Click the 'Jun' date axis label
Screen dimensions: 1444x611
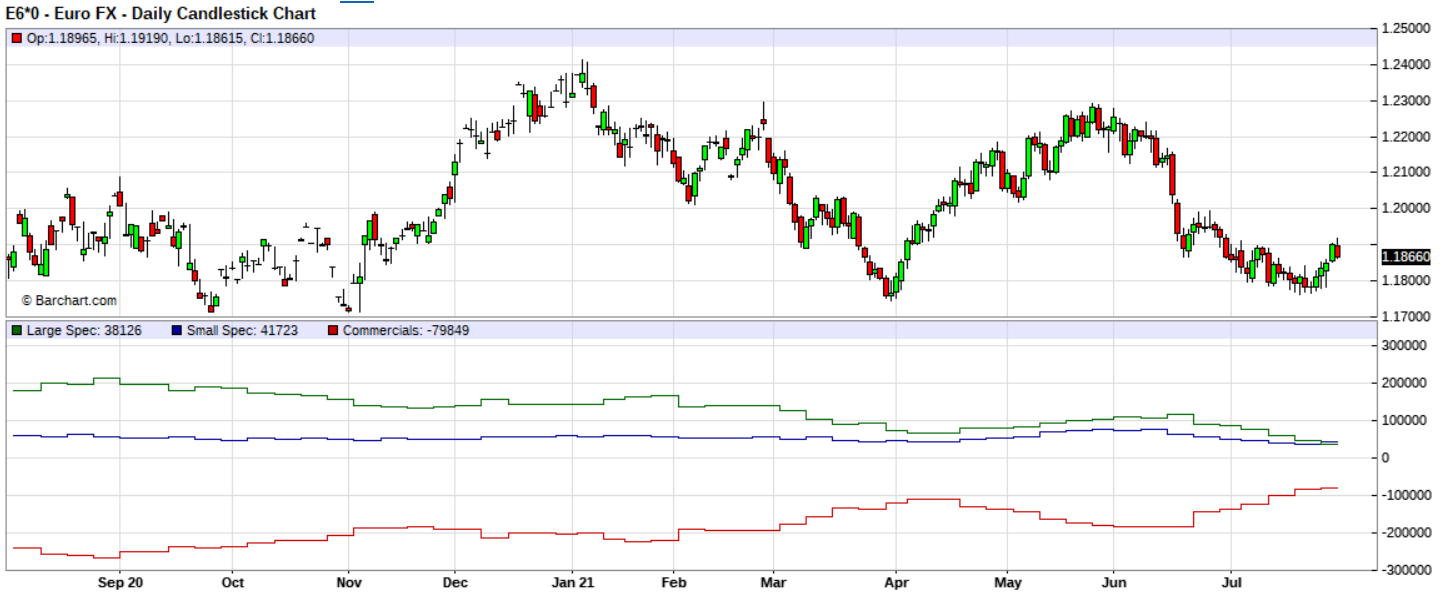[1113, 582]
